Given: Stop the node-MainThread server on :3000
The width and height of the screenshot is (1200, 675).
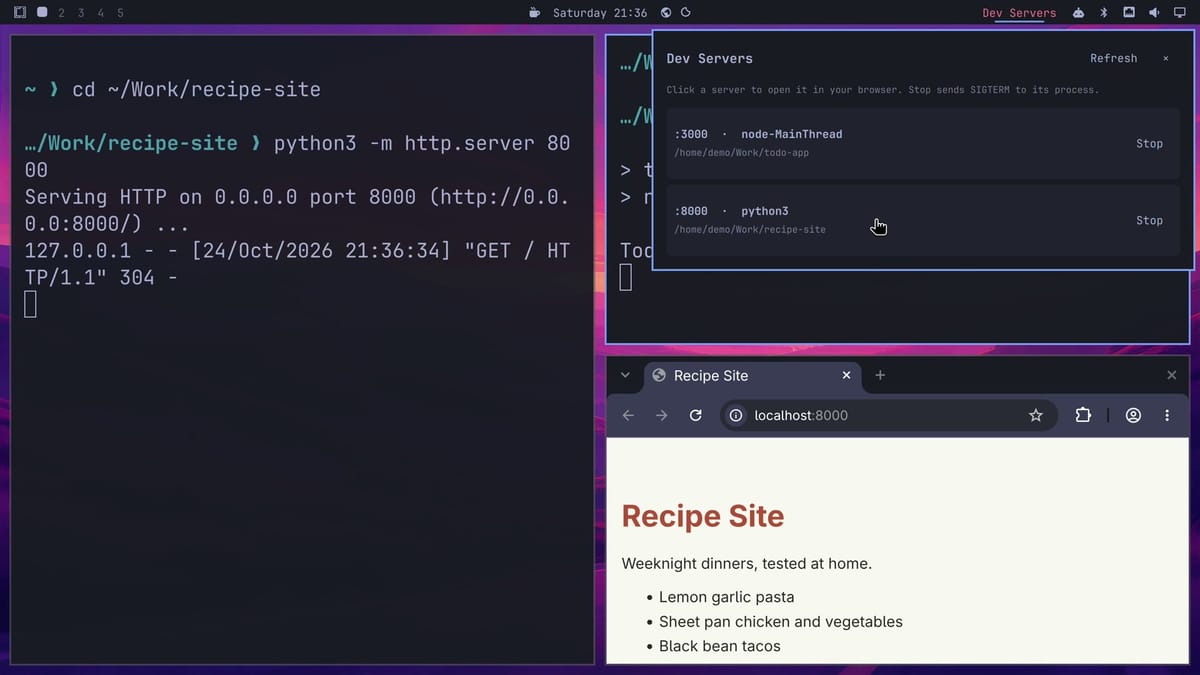Looking at the screenshot, I should (1149, 143).
